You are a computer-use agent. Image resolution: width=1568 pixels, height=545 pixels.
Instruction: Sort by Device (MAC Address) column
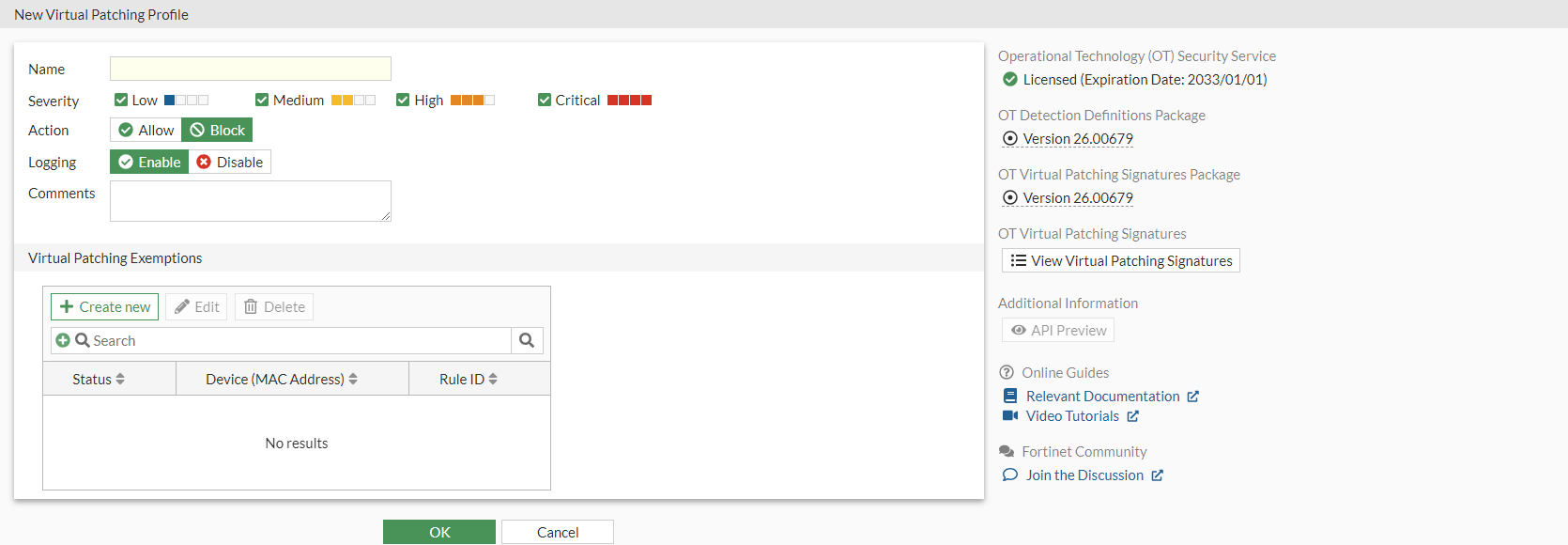tap(282, 380)
